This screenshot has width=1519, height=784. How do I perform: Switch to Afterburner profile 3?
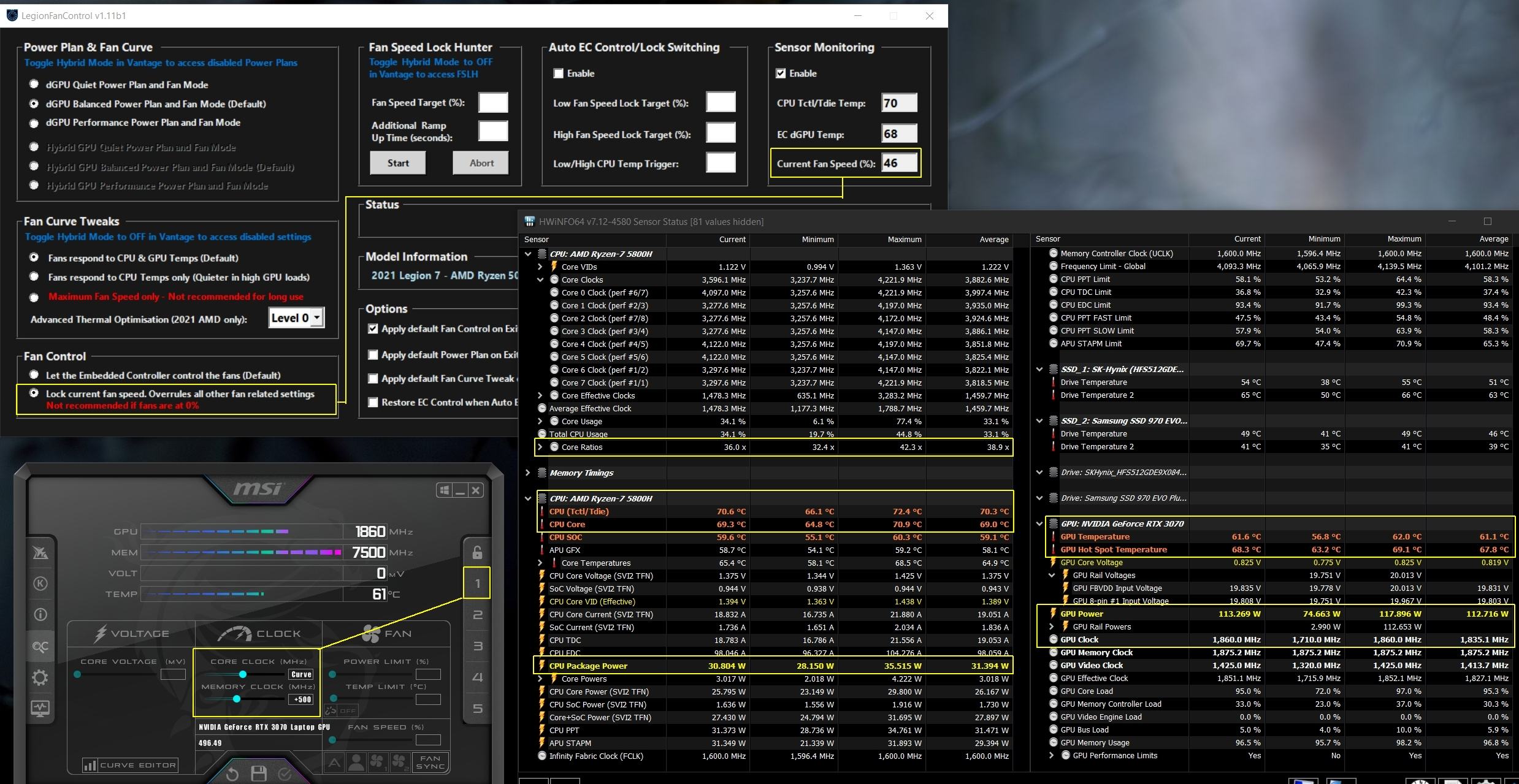coord(477,646)
